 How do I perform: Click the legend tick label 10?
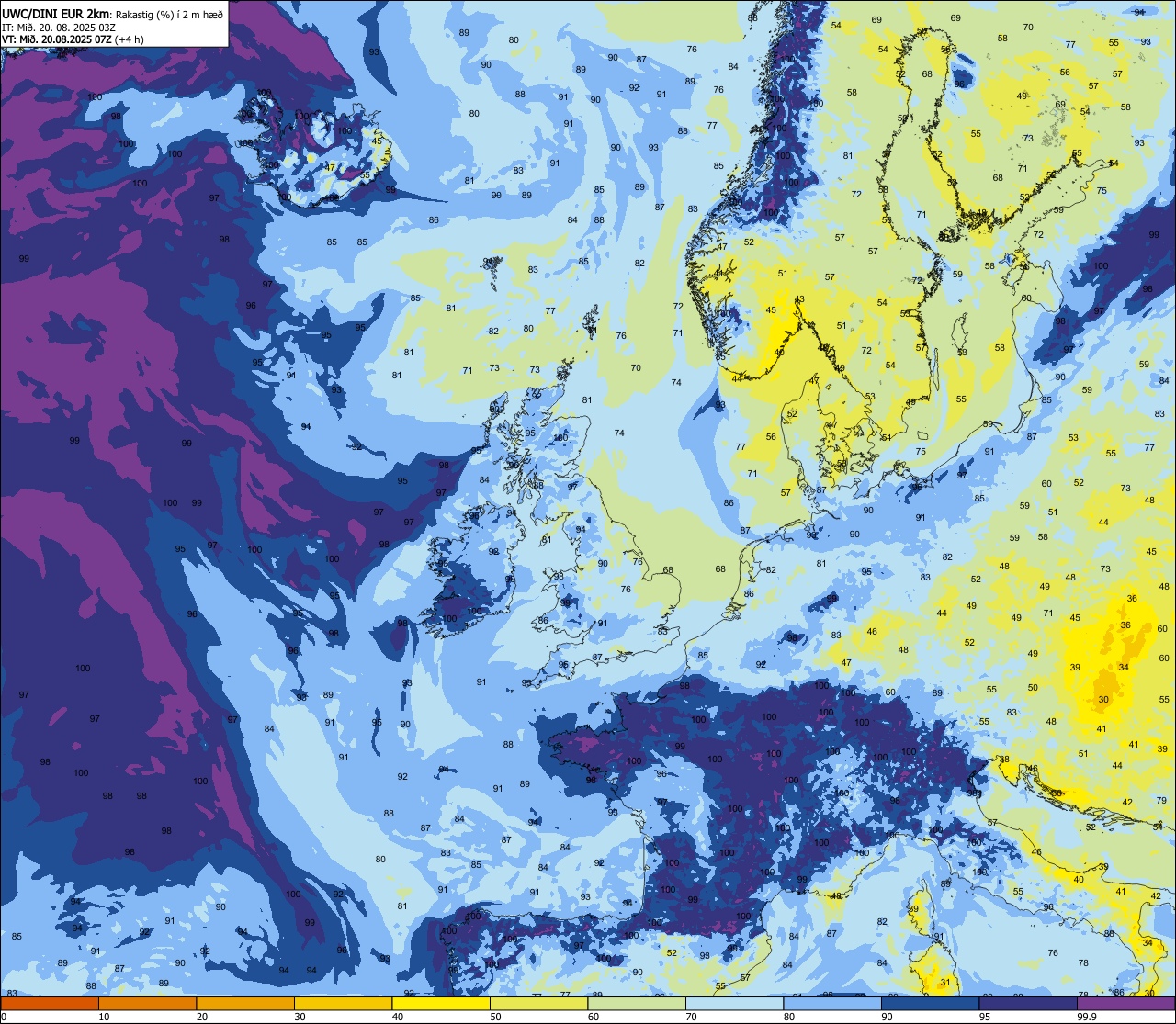[104, 1017]
